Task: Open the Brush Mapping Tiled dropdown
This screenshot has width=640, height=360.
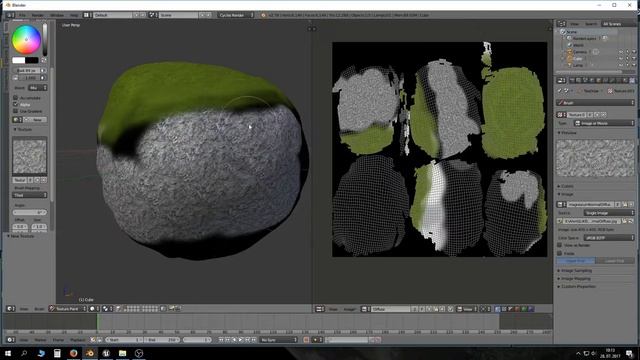Action: coord(29,195)
